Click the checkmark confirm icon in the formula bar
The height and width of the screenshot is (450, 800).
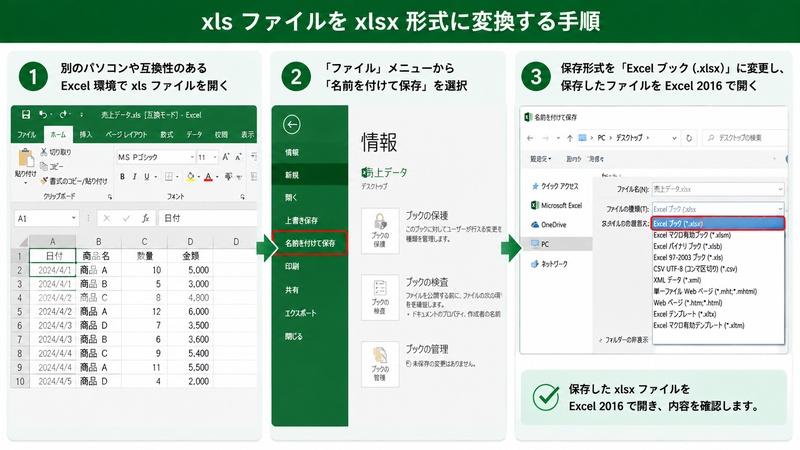click(126, 218)
